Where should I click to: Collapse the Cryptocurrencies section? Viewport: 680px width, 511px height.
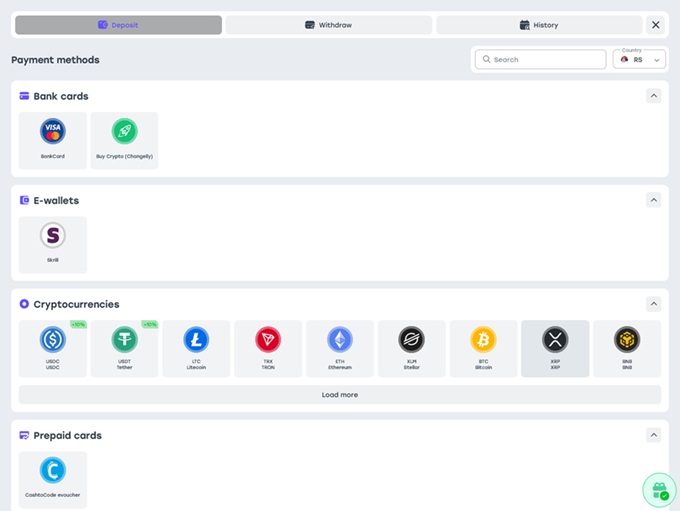click(x=653, y=304)
